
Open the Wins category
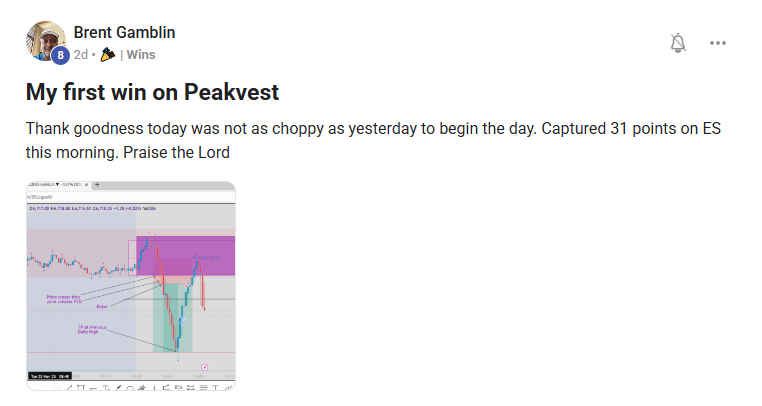pos(139,55)
